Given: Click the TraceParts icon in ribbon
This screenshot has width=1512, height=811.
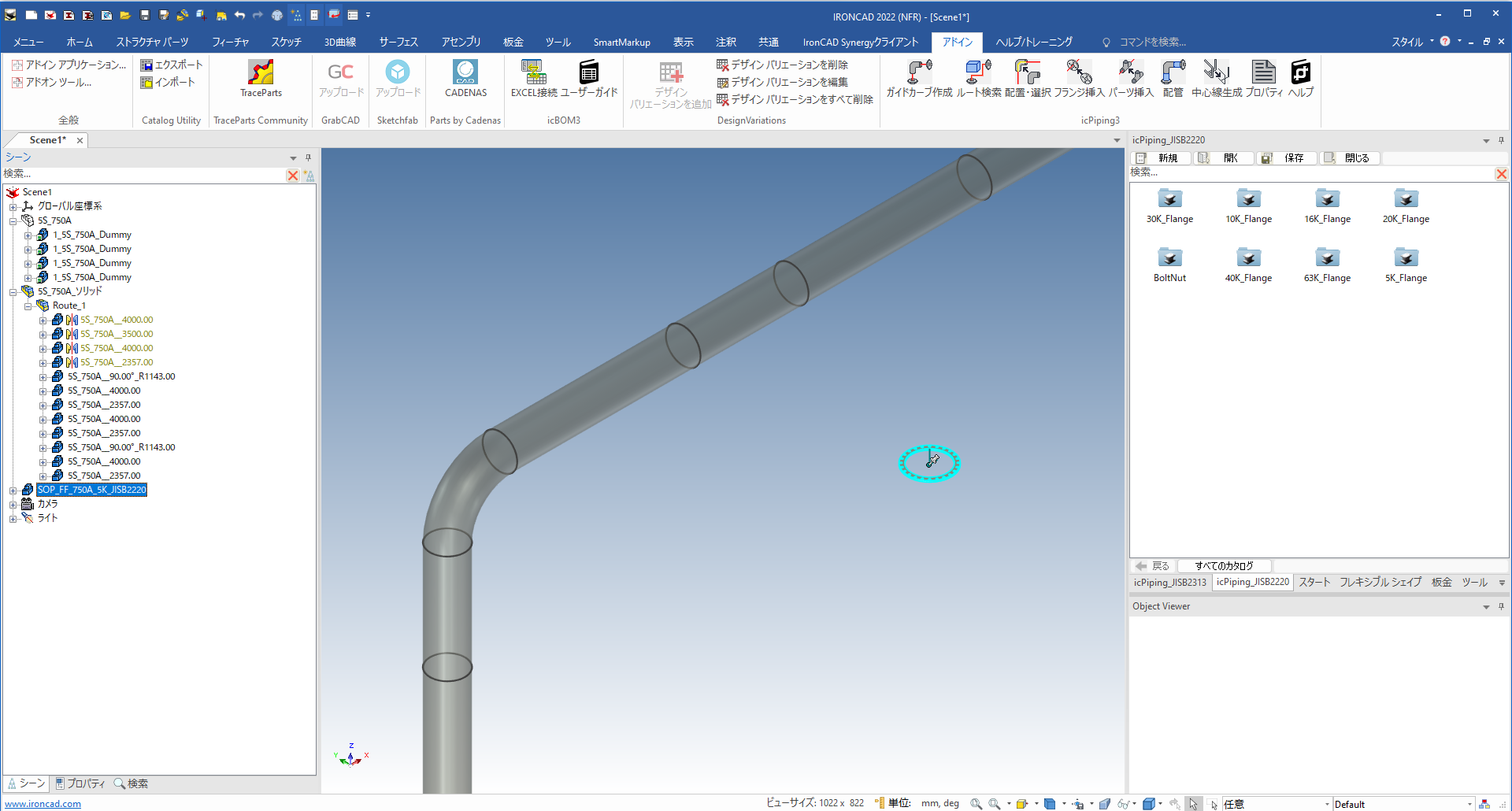Looking at the screenshot, I should pos(261,72).
